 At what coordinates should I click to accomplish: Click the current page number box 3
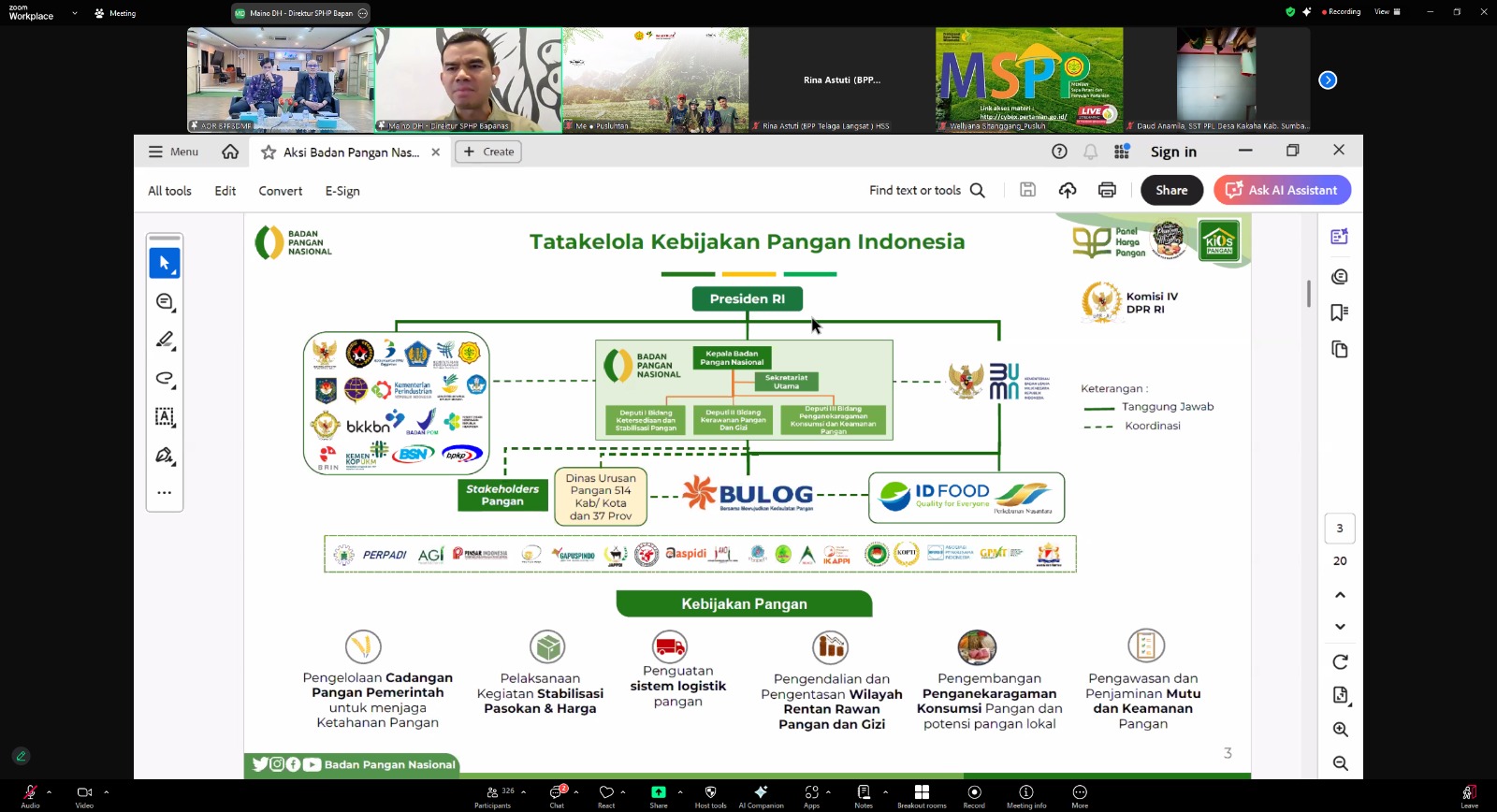click(x=1340, y=529)
